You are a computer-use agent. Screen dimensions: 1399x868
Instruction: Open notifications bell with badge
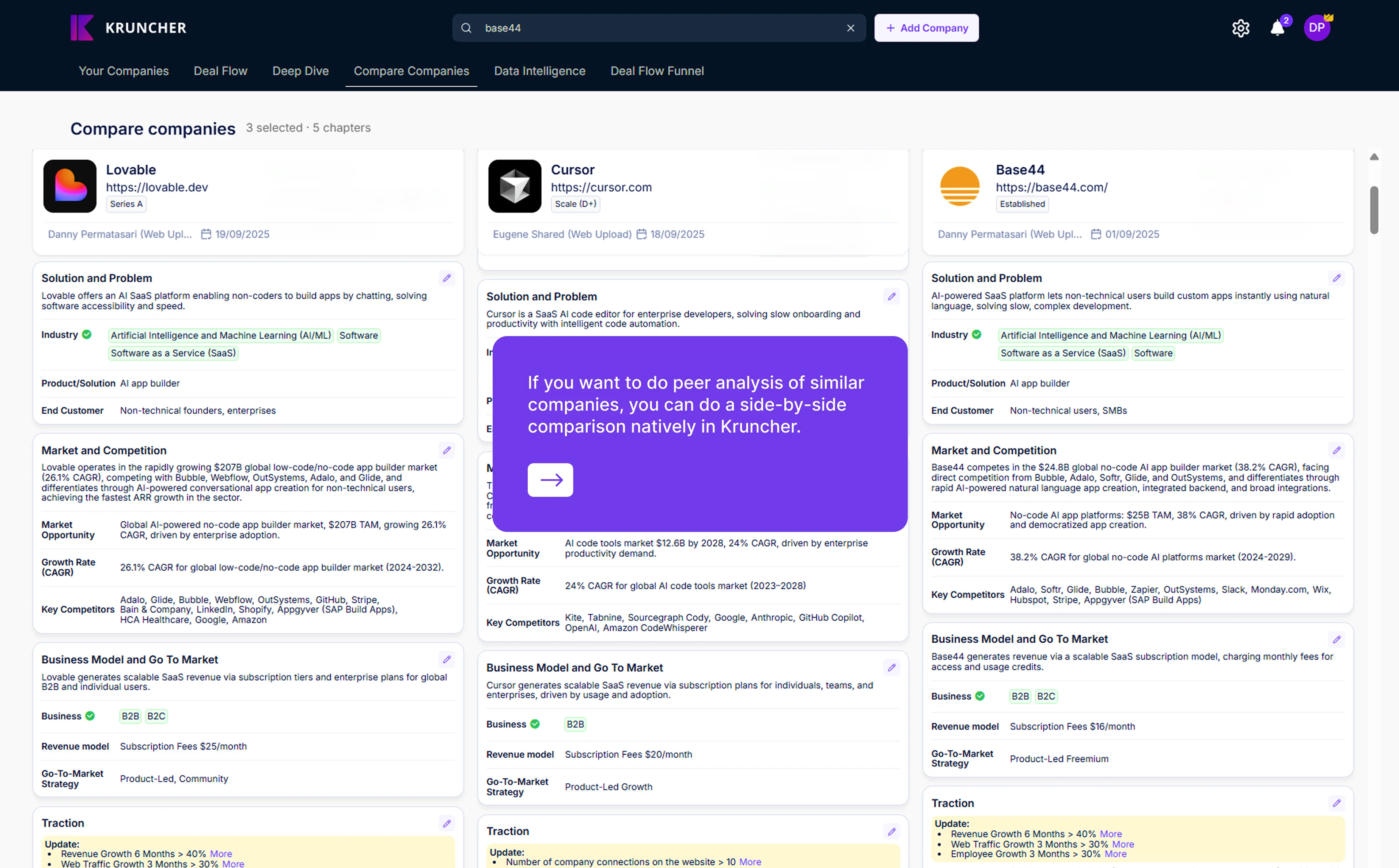tap(1277, 28)
